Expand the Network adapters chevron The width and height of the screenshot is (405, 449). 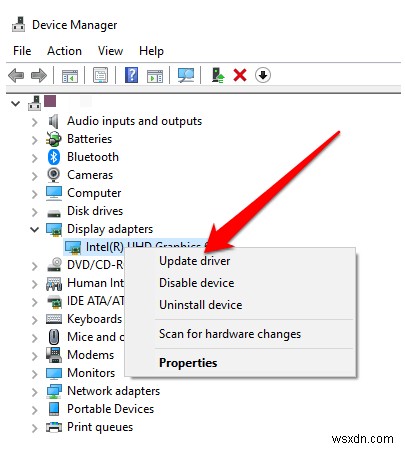[x=35, y=392]
